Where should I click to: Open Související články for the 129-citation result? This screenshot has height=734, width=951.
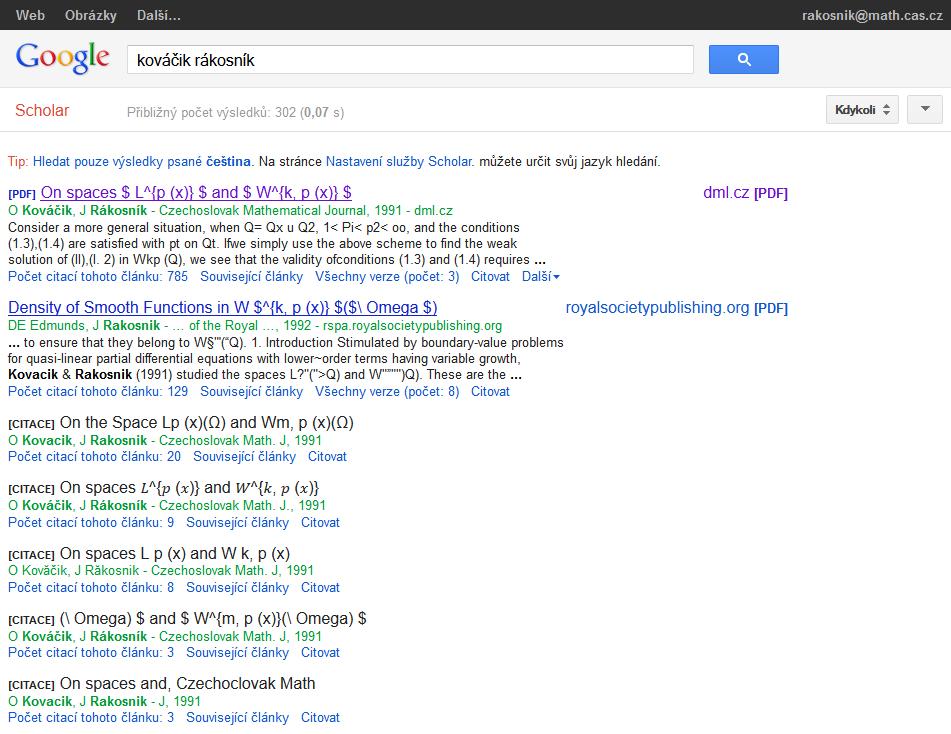[251, 391]
